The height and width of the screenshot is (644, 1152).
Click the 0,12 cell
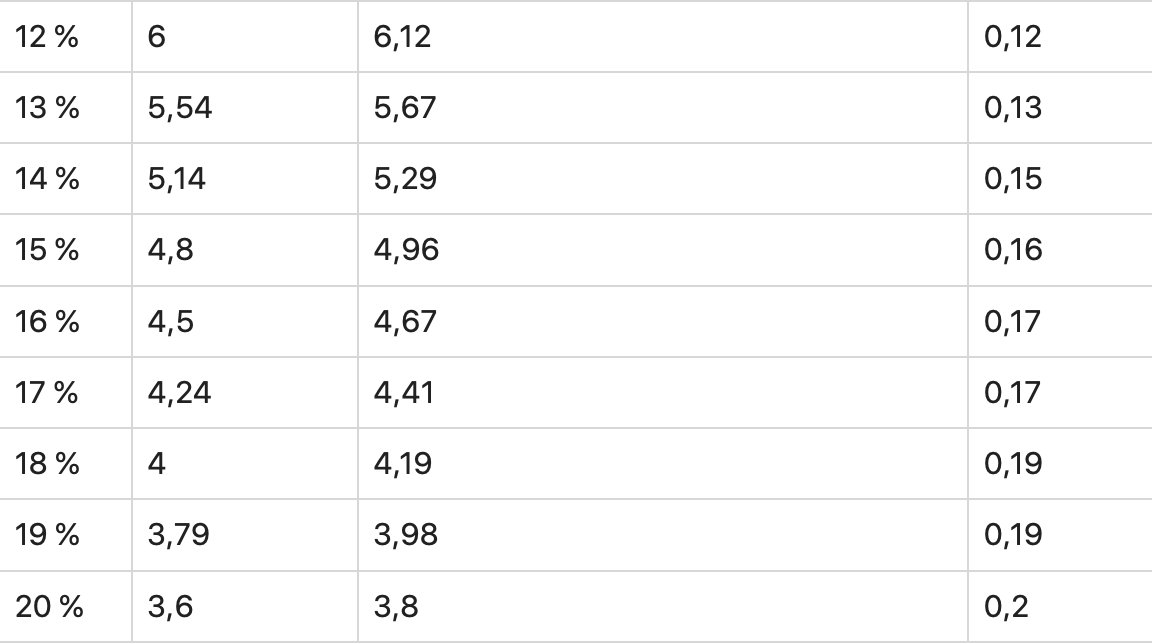(x=1013, y=37)
